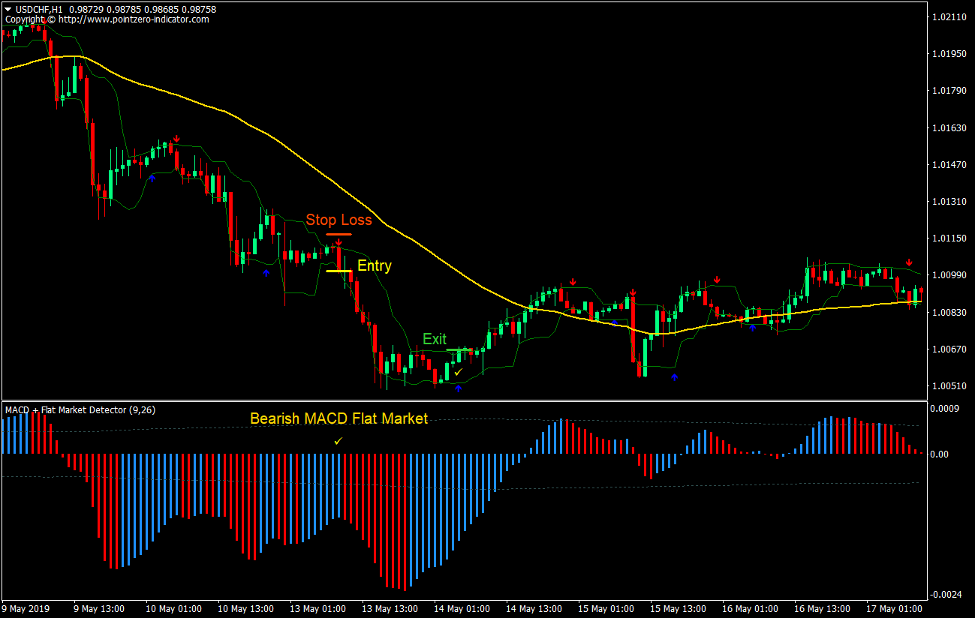977x618 pixels.
Task: Select the blue up arrow below the 16 May candles
Action: [x=752, y=327]
